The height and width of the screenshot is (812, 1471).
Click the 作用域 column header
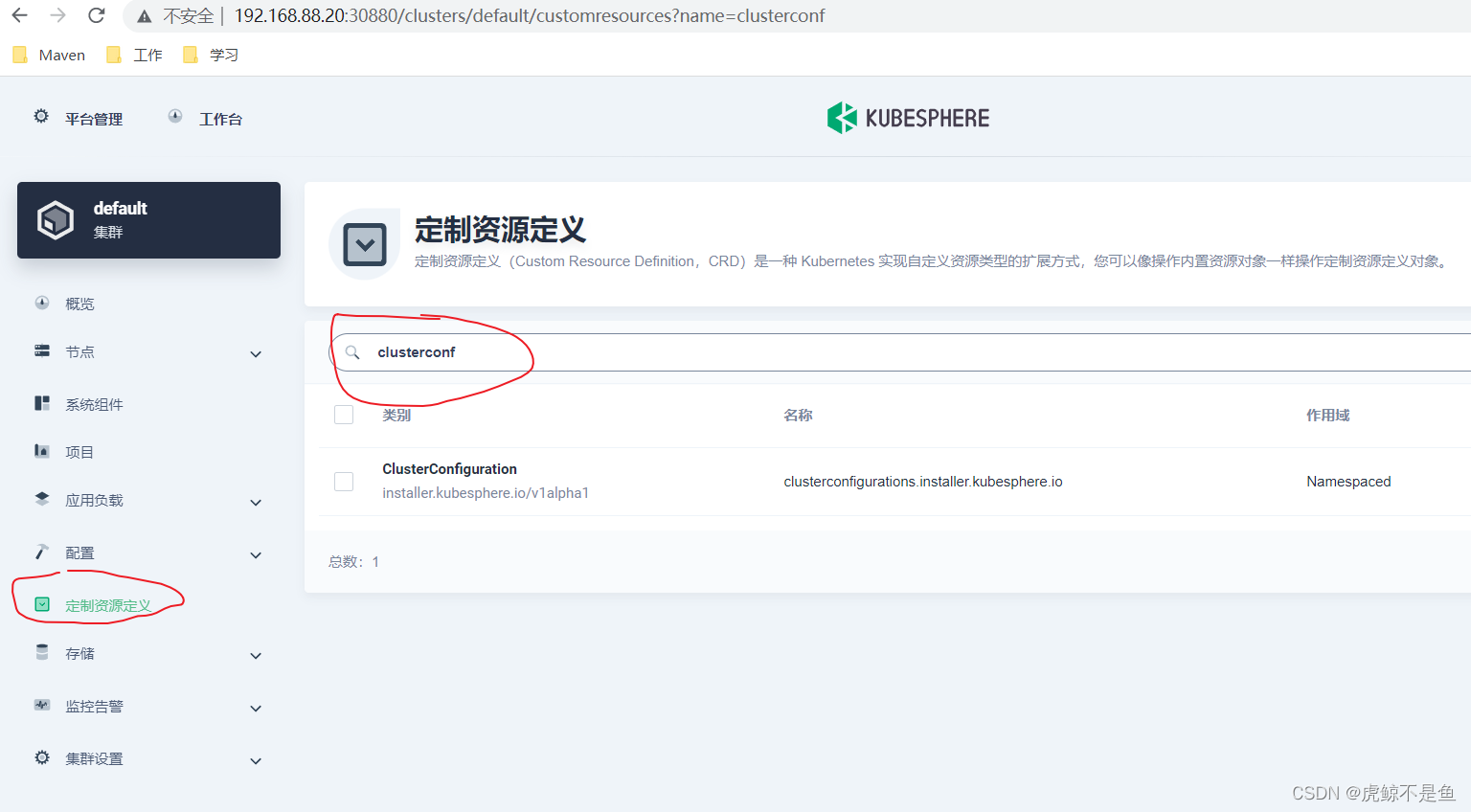tap(1327, 415)
